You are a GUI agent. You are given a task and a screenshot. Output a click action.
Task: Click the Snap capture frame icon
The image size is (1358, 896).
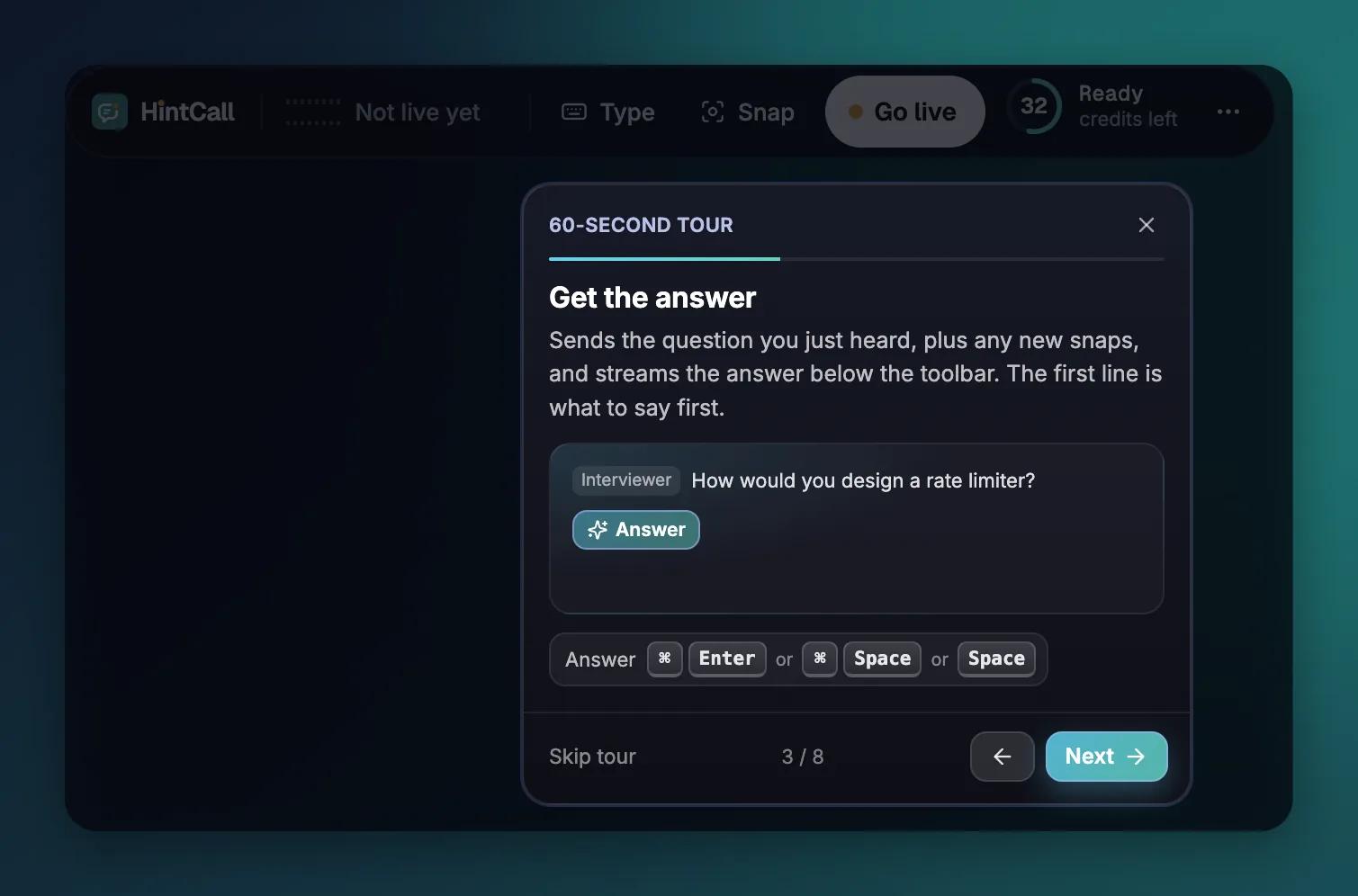click(713, 112)
